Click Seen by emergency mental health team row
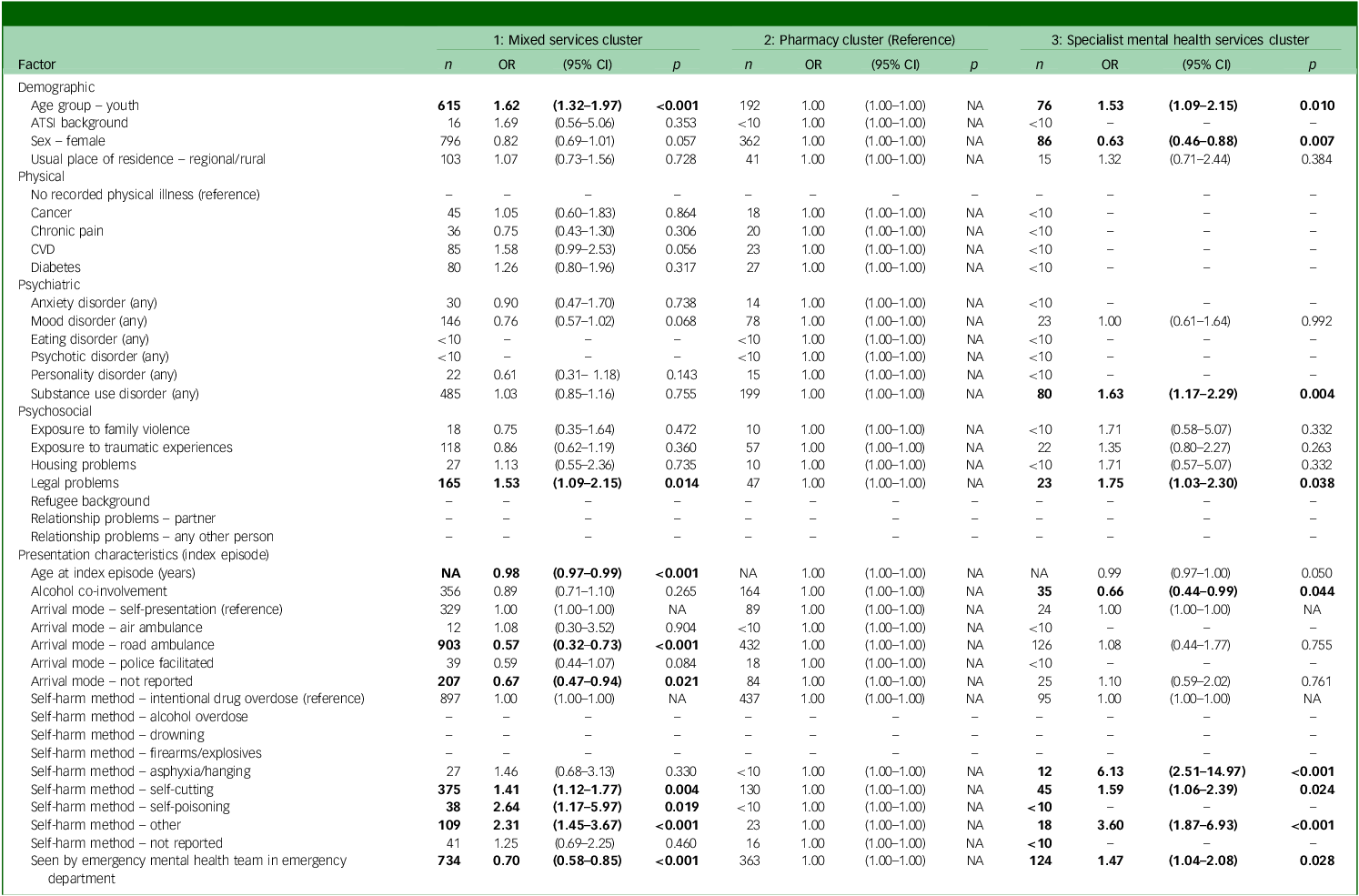The image size is (1359, 896). click(x=679, y=870)
